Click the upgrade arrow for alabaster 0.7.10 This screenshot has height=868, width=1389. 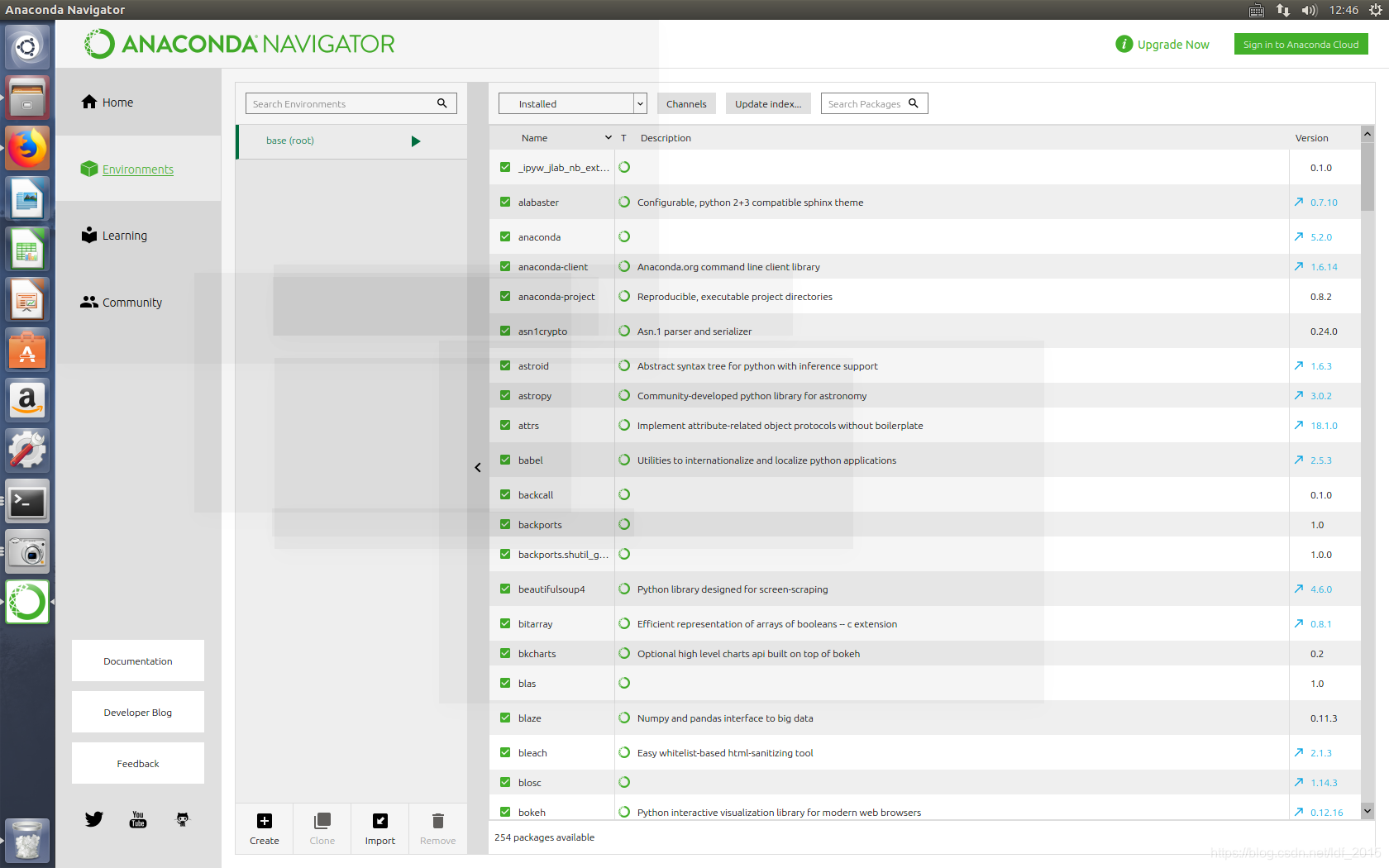(x=1299, y=202)
